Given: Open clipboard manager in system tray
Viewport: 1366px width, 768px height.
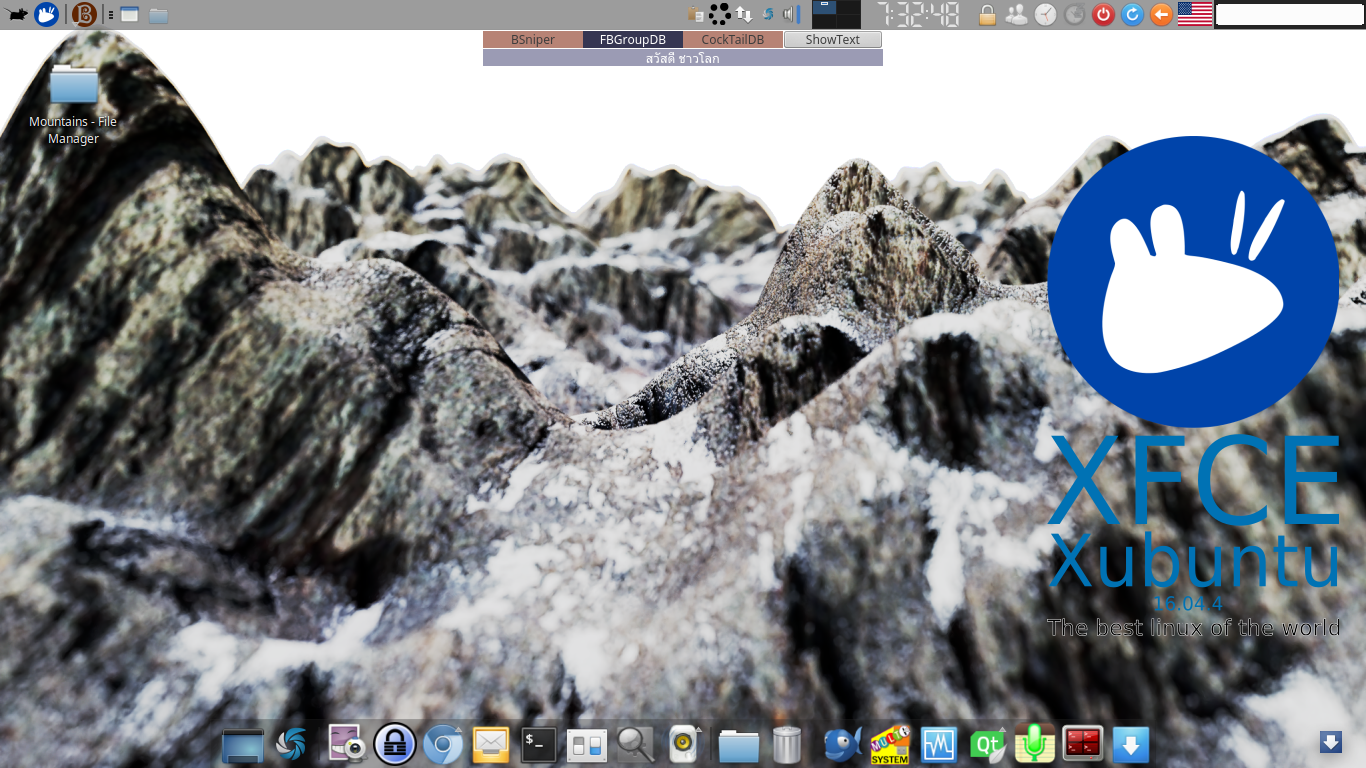Looking at the screenshot, I should 696,14.
